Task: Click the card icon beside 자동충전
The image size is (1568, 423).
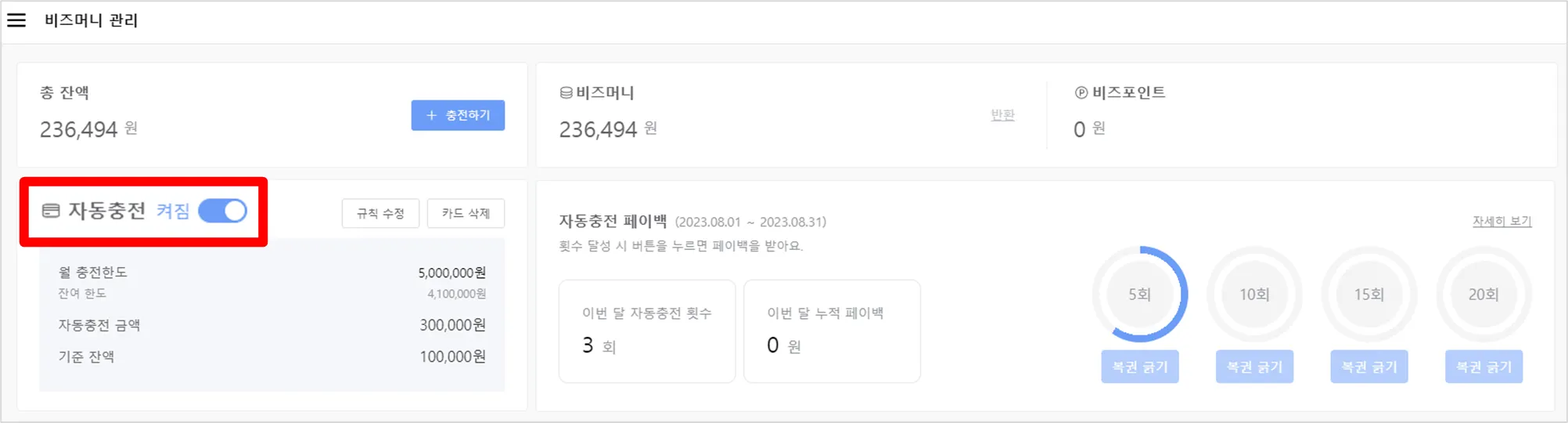Action: tap(51, 211)
